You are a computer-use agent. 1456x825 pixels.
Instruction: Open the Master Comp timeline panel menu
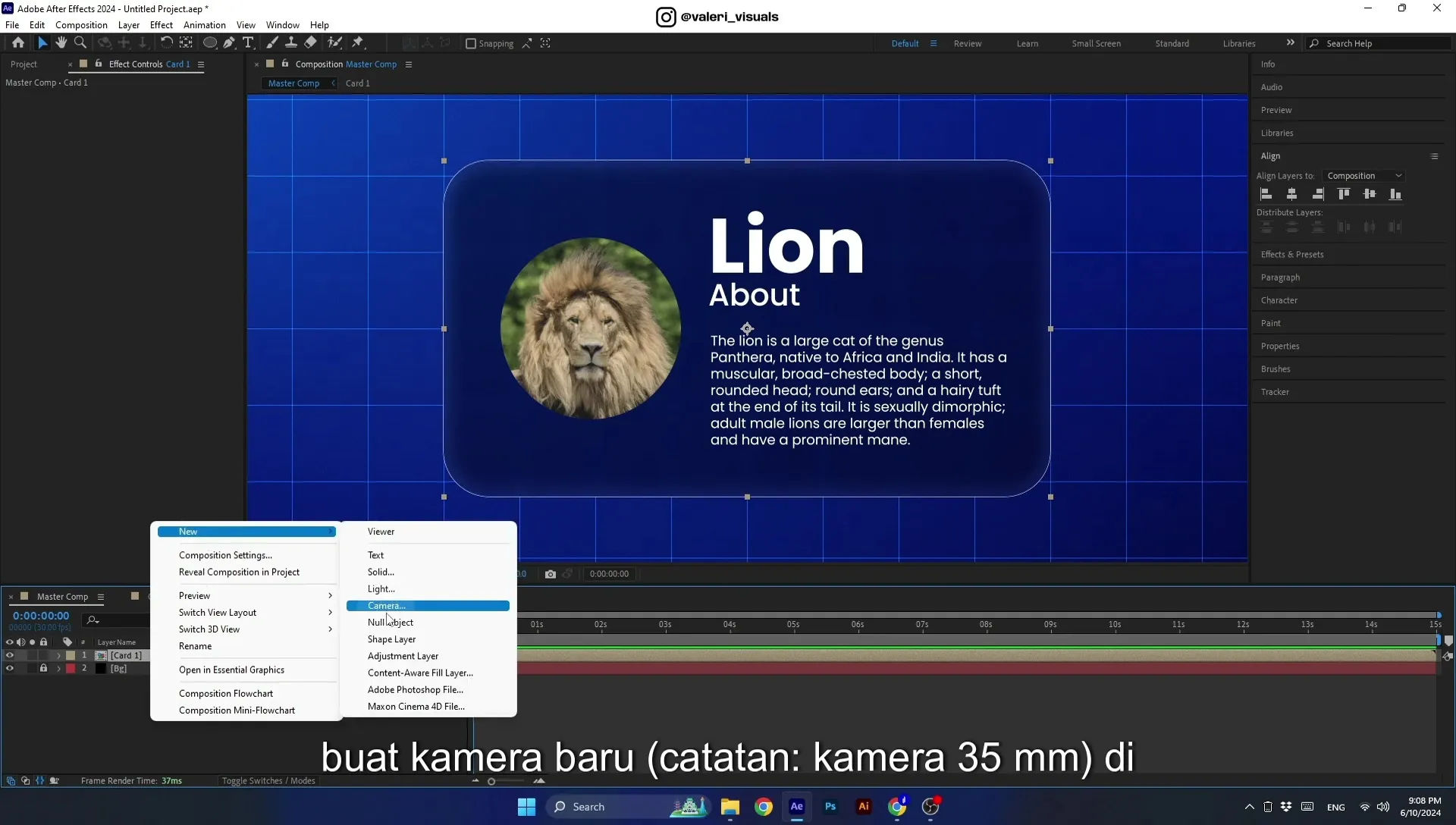[x=101, y=597]
